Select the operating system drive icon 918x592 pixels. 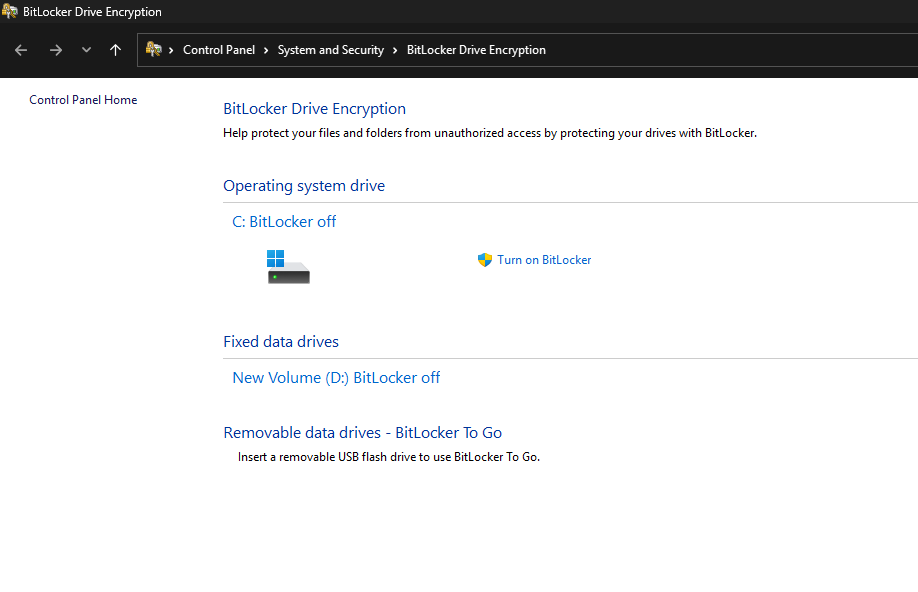[x=288, y=266]
